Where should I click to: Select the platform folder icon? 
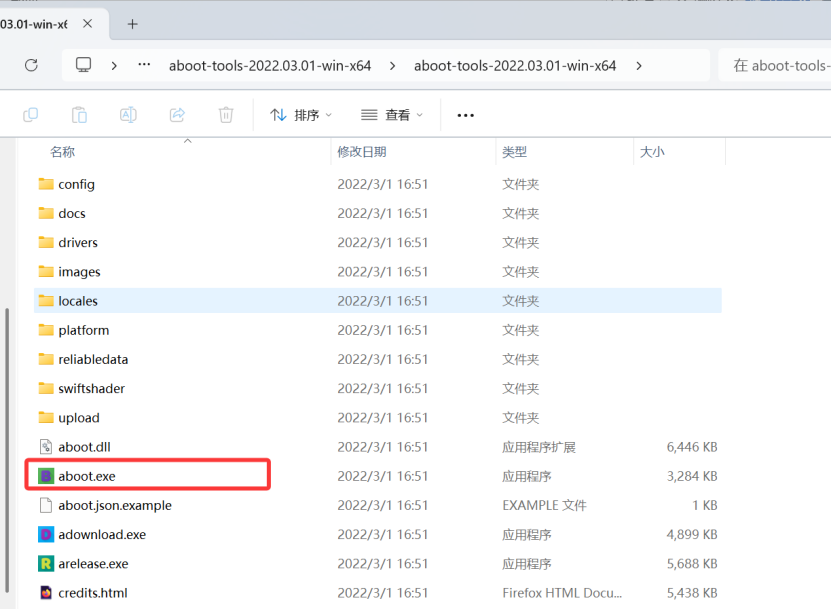point(46,330)
